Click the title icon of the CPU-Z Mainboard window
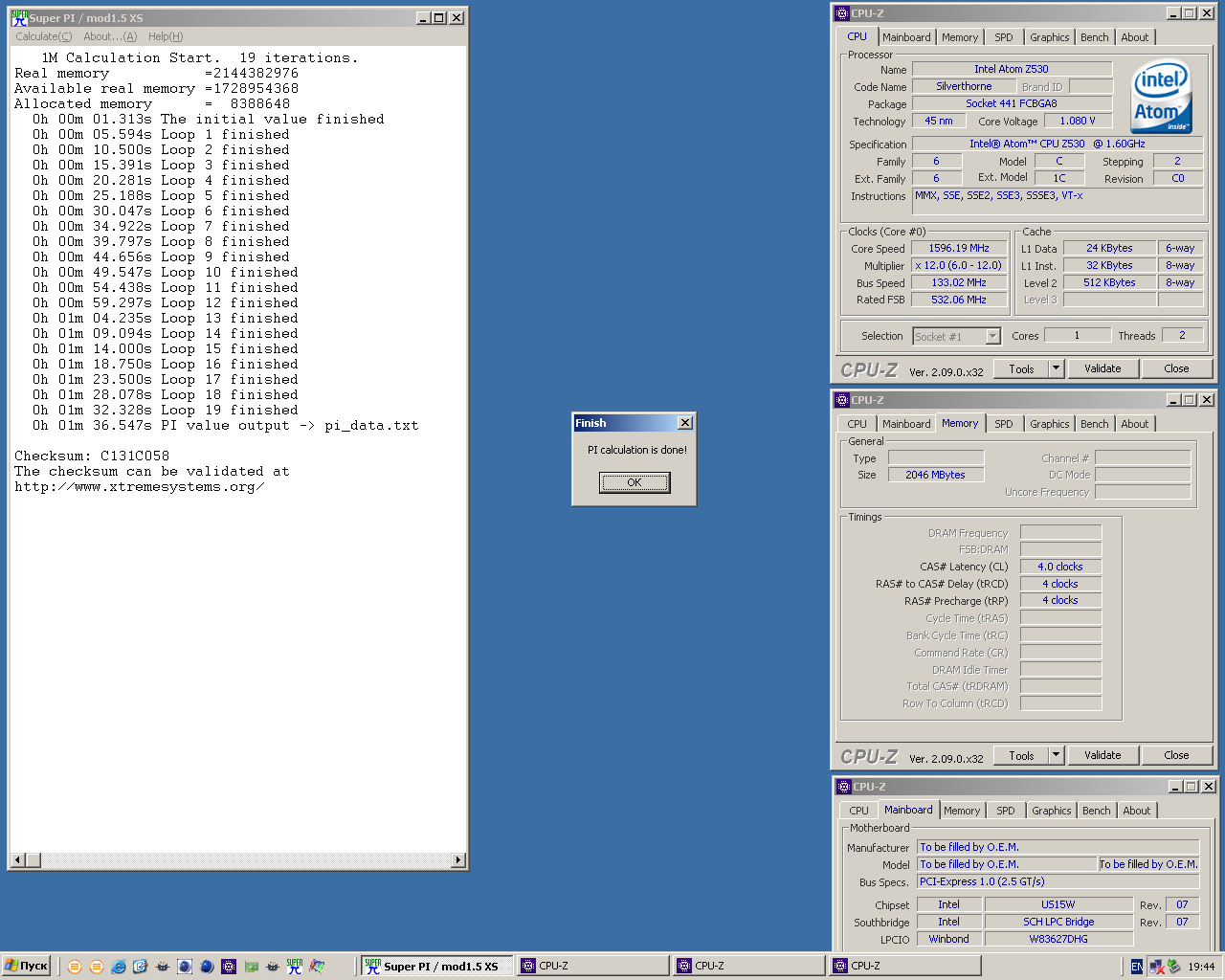Image resolution: width=1225 pixels, height=980 pixels. click(844, 787)
